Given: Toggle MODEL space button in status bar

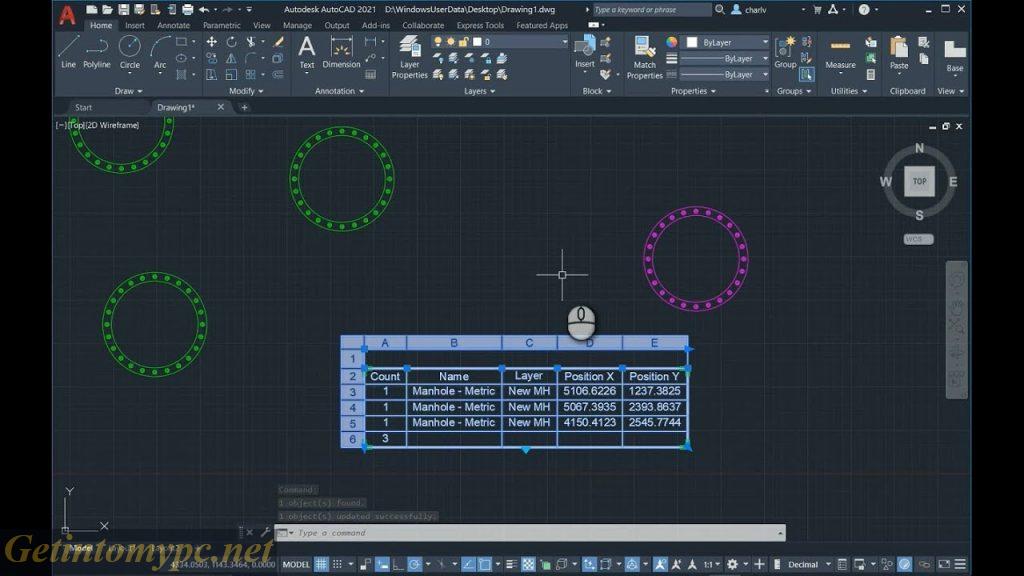Looking at the screenshot, I should click(296, 564).
